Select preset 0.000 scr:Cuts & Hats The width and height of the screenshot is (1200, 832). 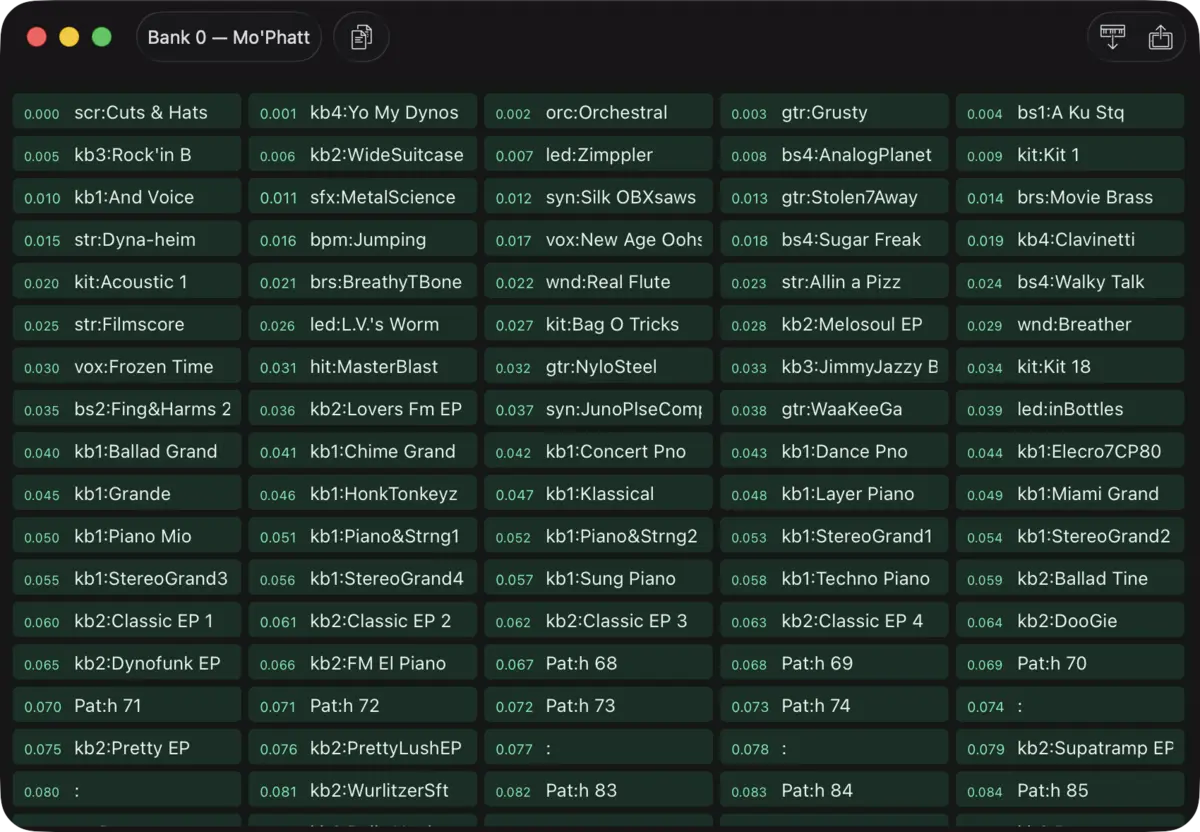click(x=127, y=113)
